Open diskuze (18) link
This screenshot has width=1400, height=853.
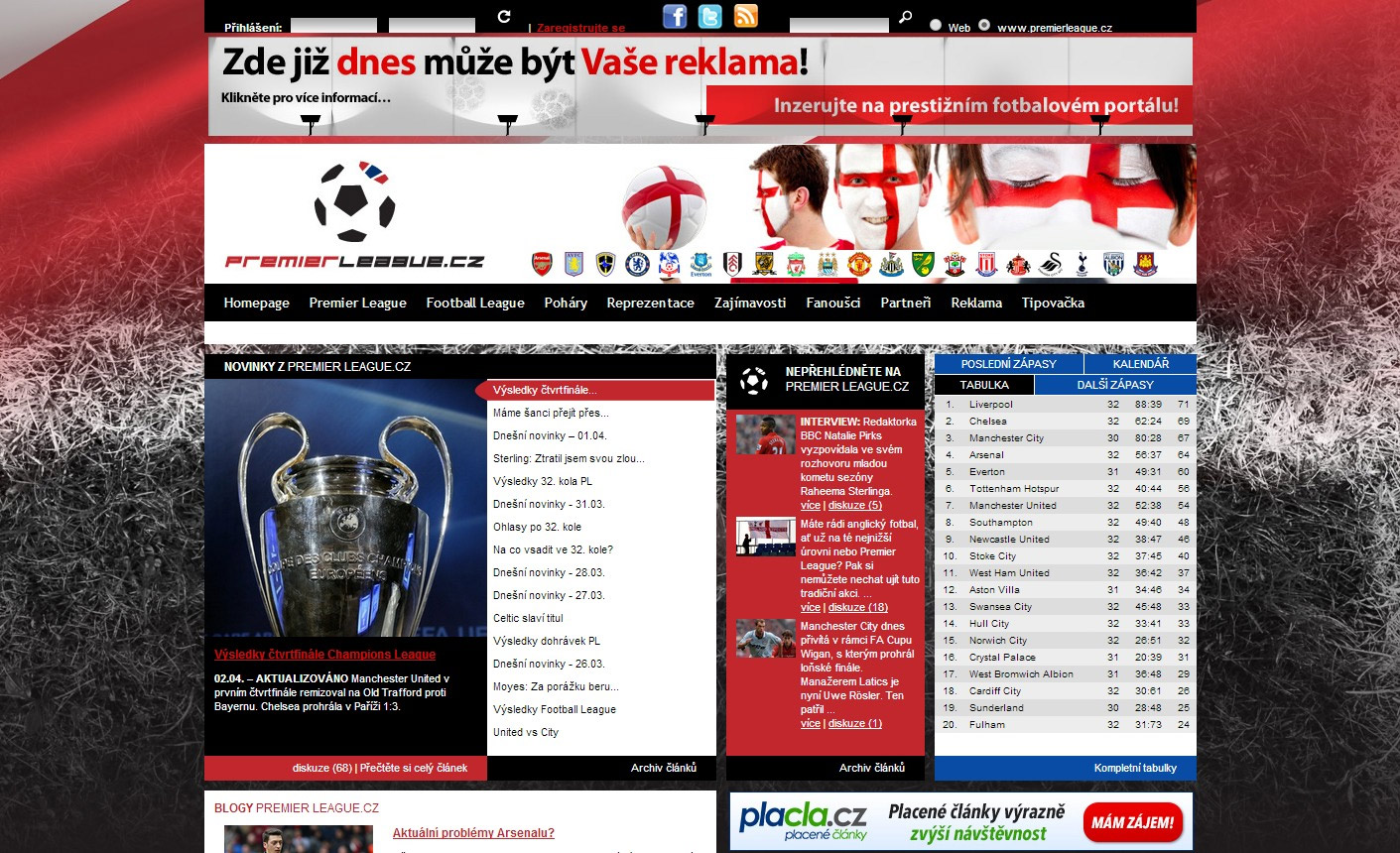click(x=858, y=607)
